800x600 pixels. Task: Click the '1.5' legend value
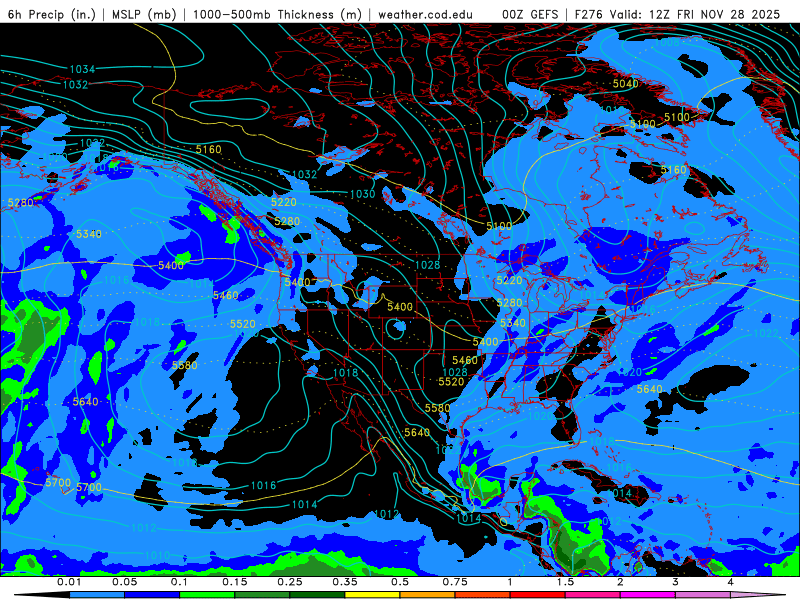pyautogui.click(x=565, y=582)
